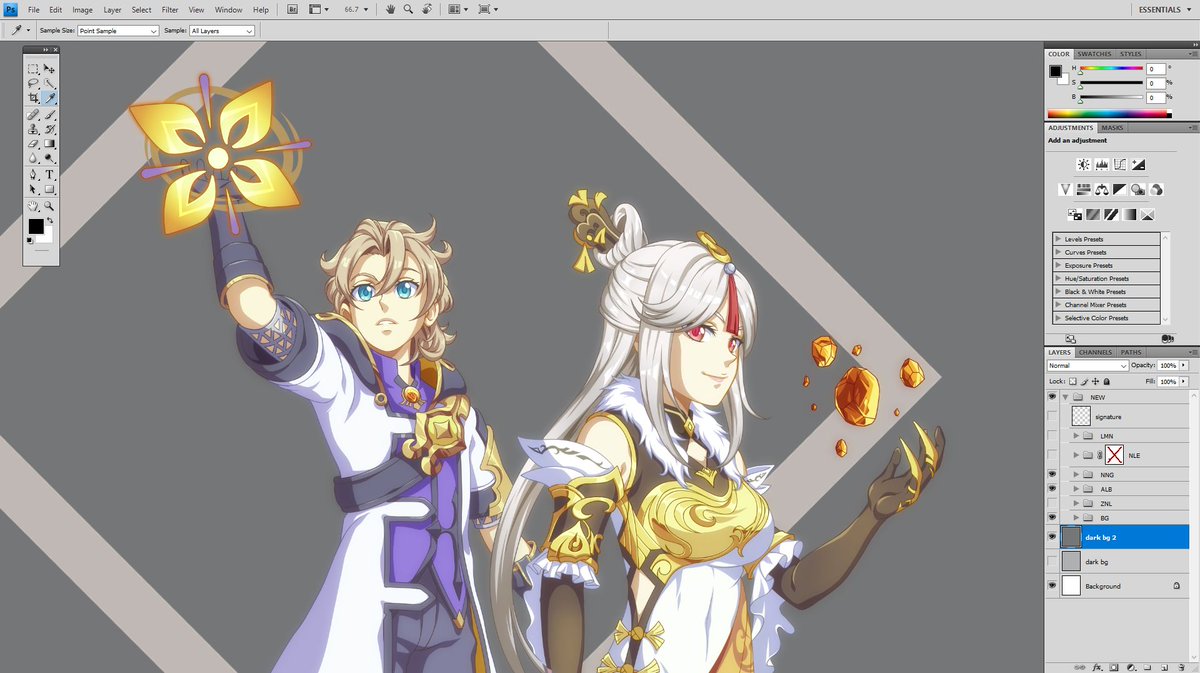Show the signature layer

tap(1052, 416)
